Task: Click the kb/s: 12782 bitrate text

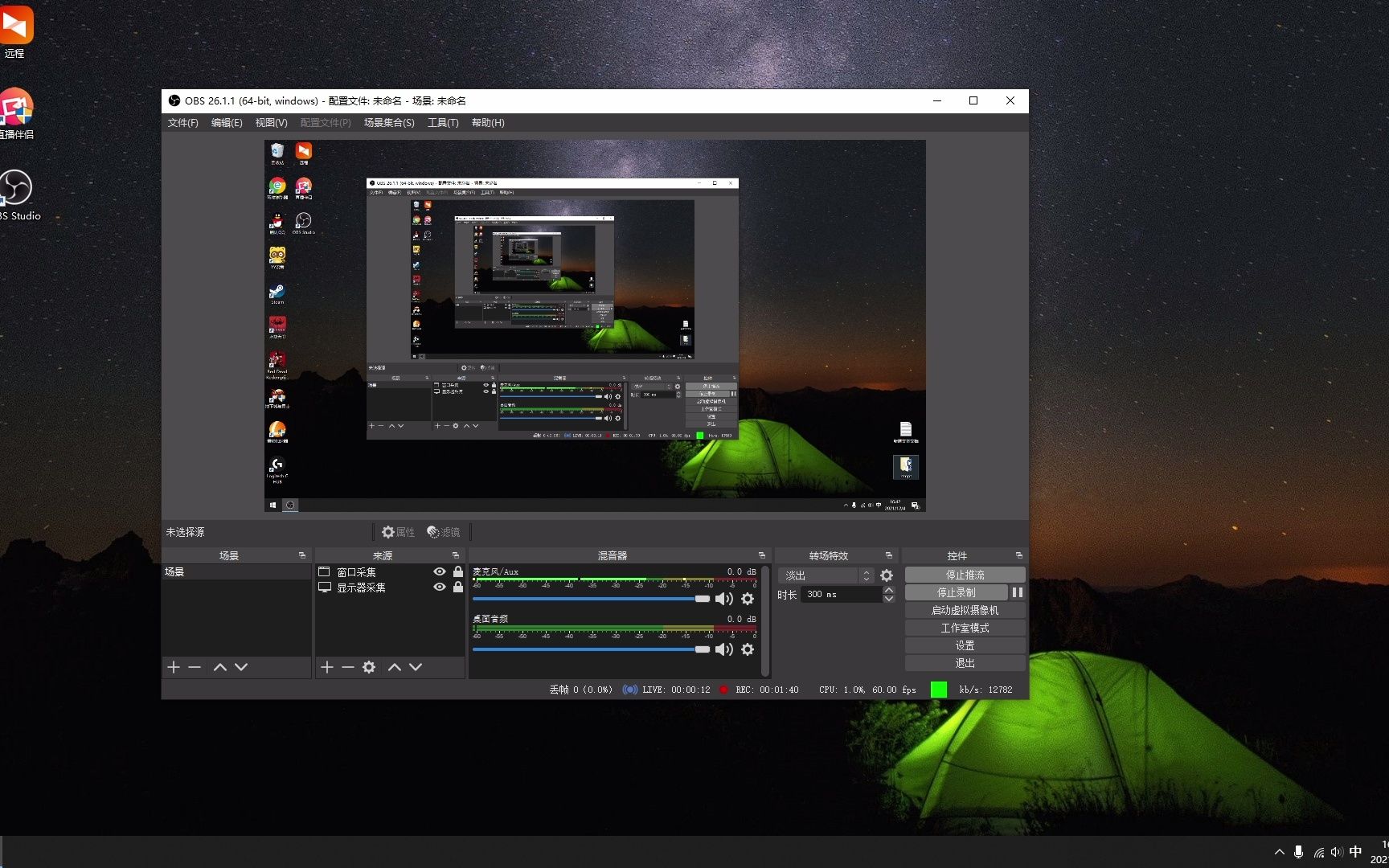Action: click(x=985, y=690)
